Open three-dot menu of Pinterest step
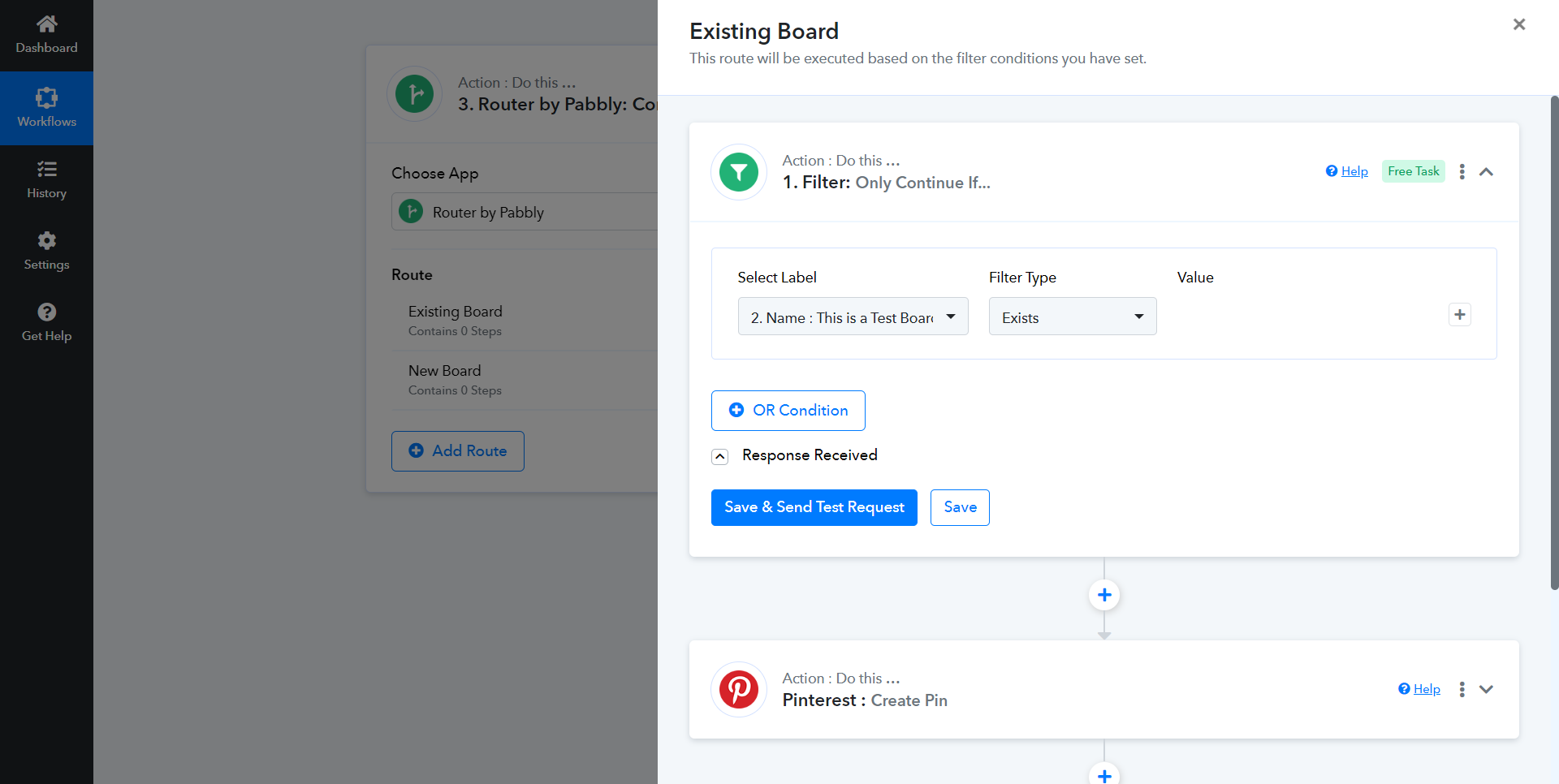Viewport: 1559px width, 784px height. tap(1462, 689)
